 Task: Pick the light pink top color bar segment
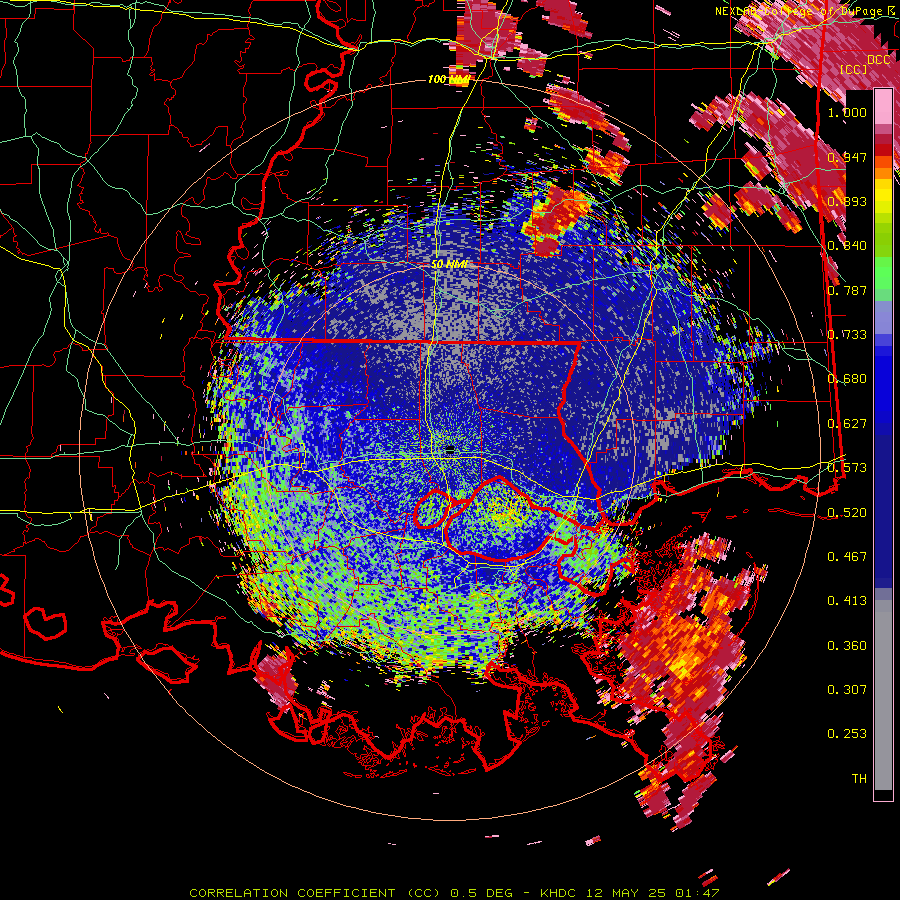pos(883,106)
